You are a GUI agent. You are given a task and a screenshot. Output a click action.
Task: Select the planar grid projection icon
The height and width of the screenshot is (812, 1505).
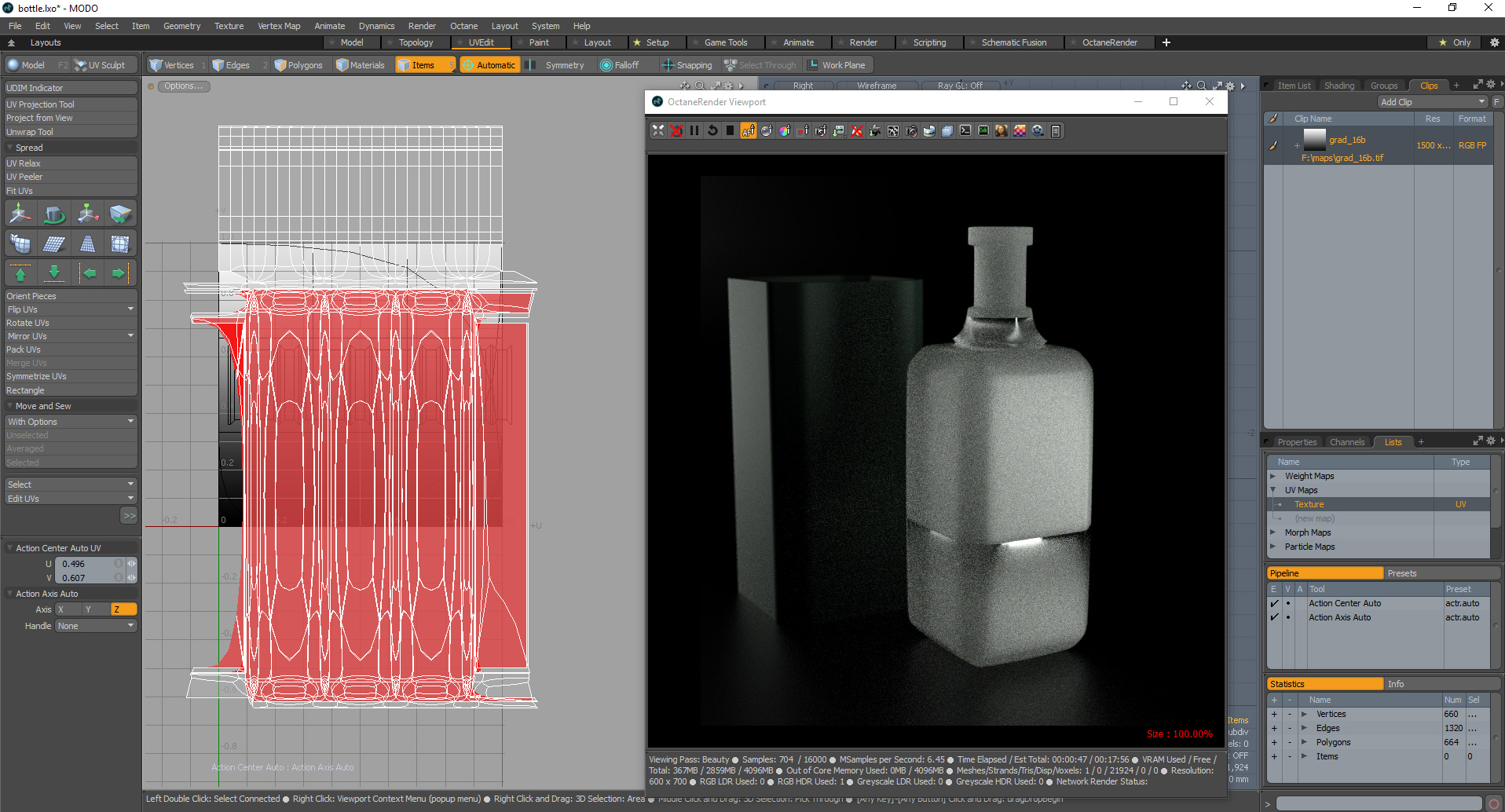coord(53,244)
